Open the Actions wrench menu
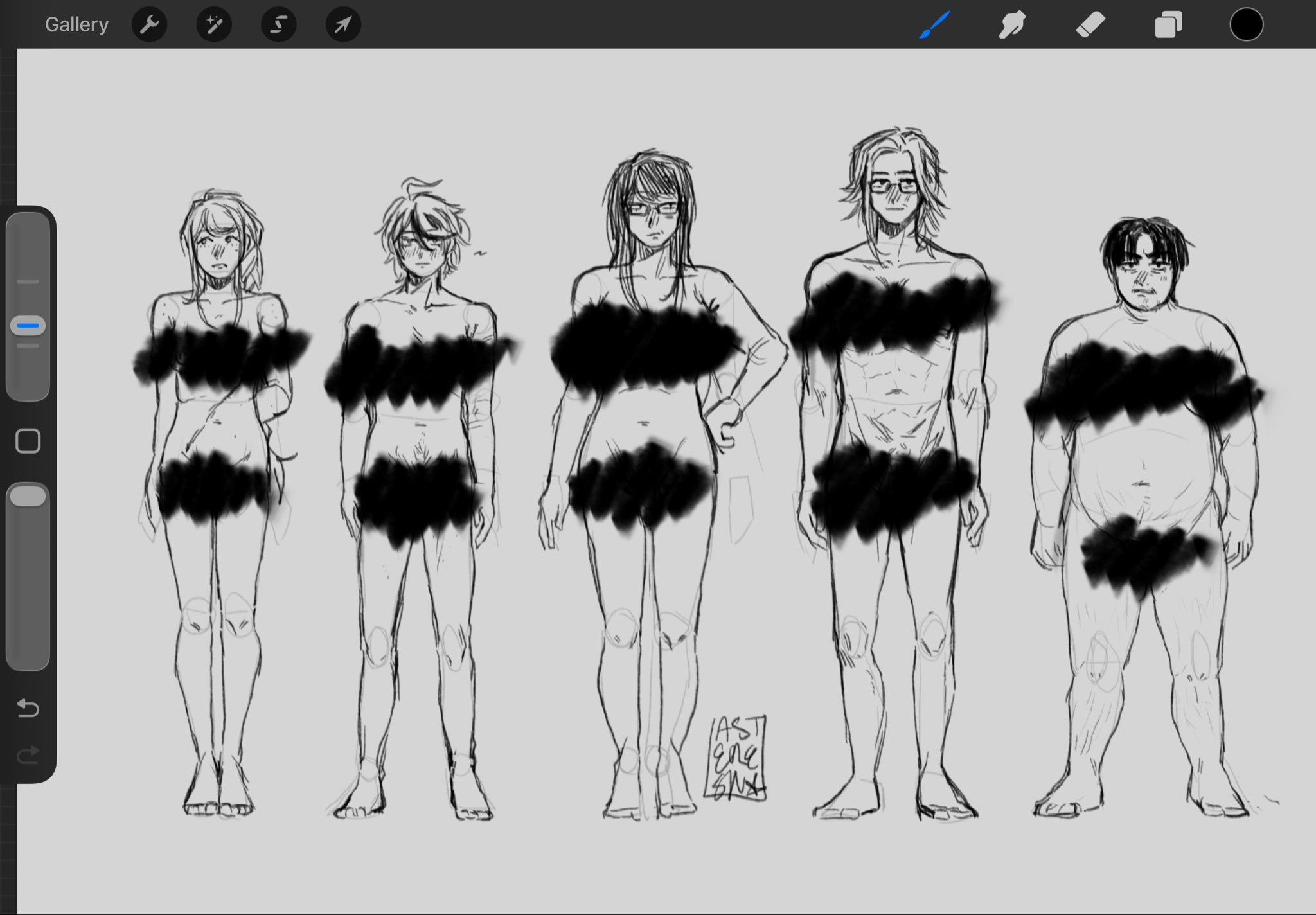 coord(149,25)
